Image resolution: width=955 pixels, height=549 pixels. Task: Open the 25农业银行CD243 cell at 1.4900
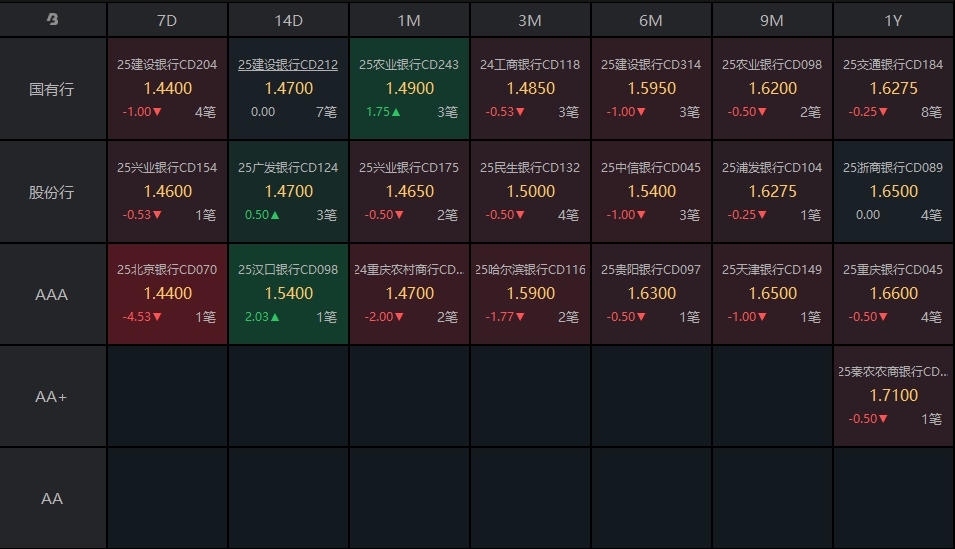[409, 89]
